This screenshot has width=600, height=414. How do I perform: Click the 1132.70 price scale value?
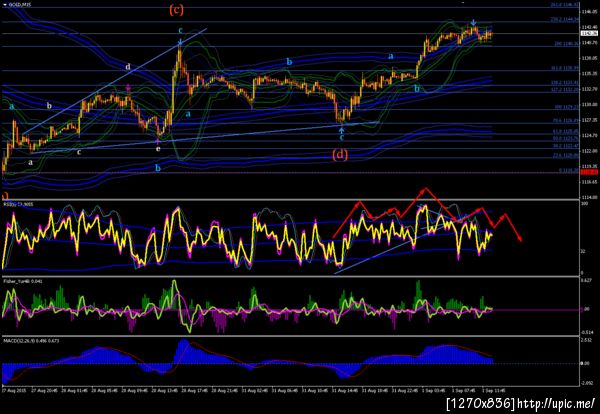click(589, 89)
